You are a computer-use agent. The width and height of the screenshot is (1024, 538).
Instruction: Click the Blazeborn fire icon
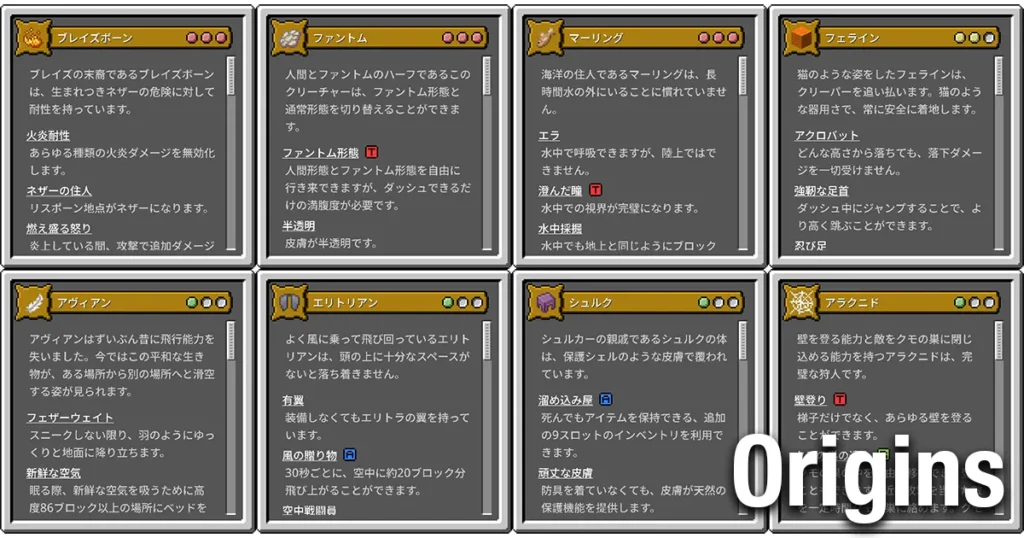click(32, 38)
